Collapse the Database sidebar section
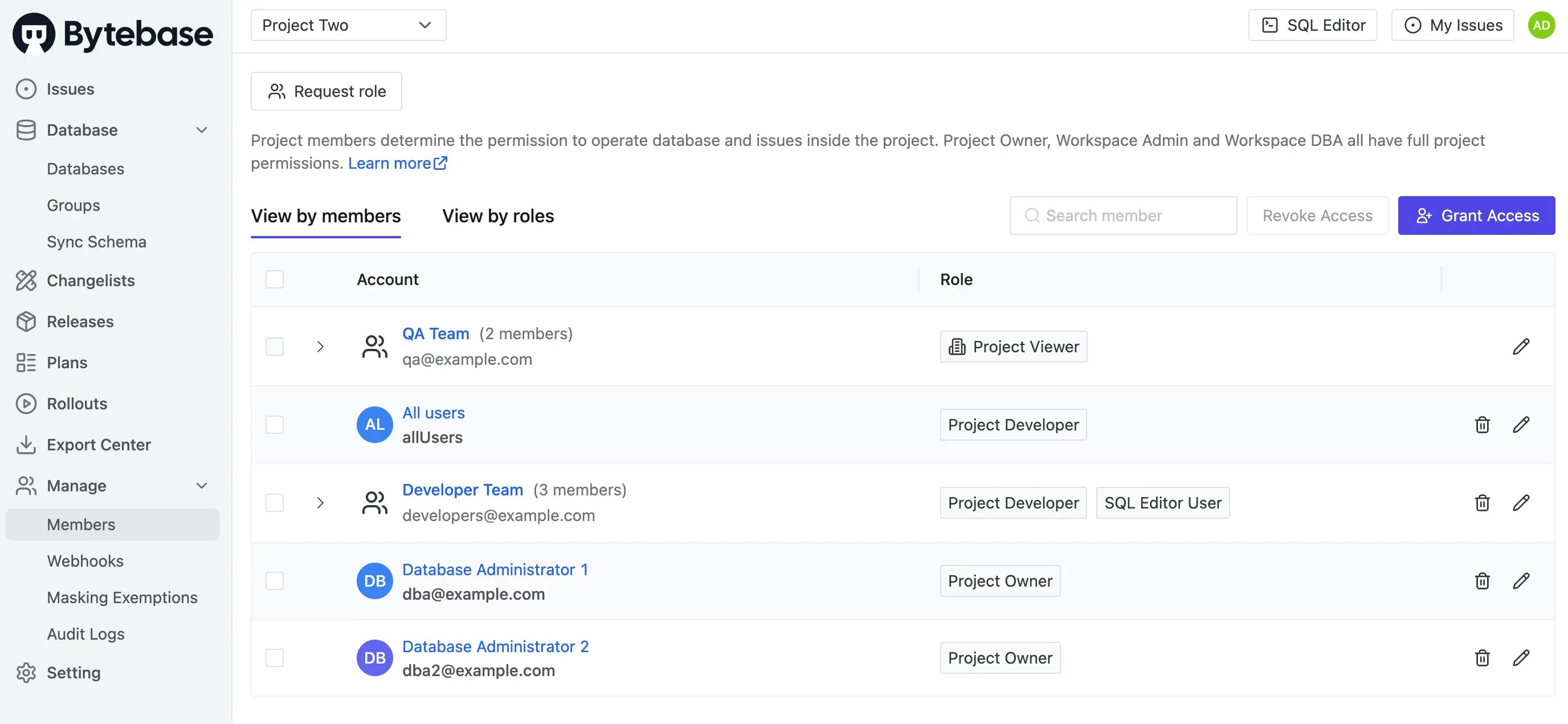This screenshot has height=724, width=1568. [202, 130]
